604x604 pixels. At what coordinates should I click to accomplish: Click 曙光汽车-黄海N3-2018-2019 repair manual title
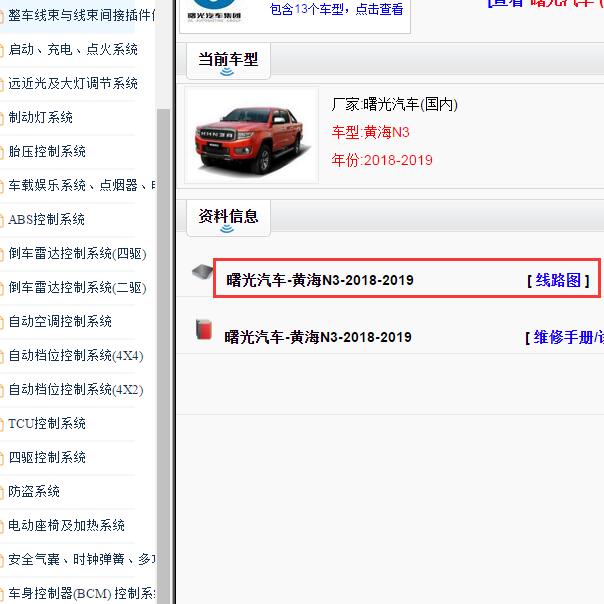[x=318, y=337]
